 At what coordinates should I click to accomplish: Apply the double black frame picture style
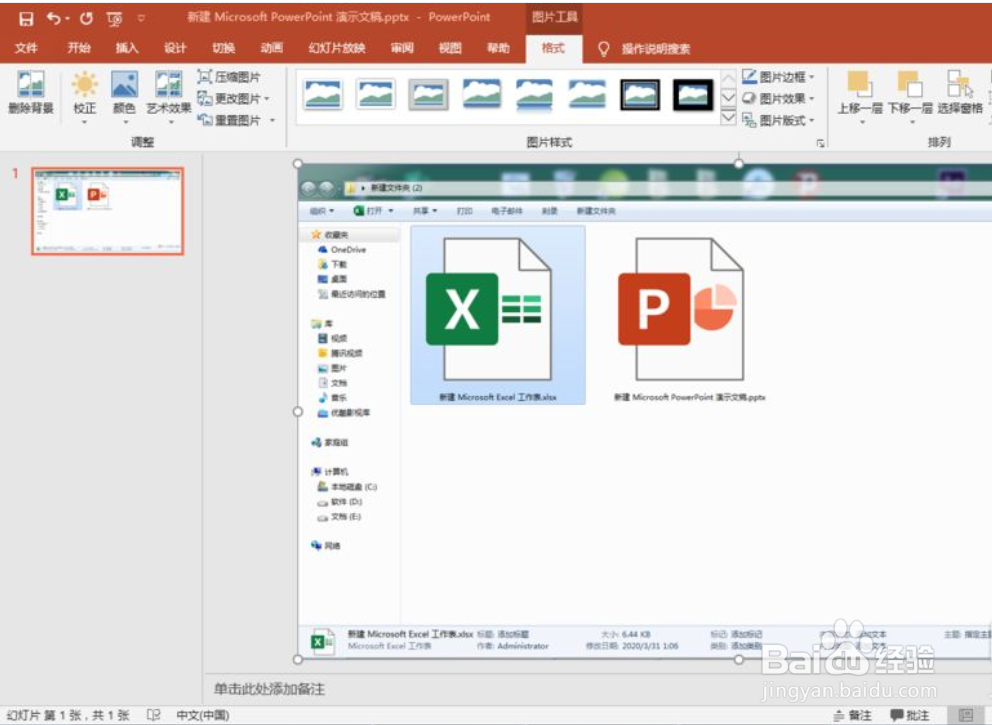click(x=640, y=95)
